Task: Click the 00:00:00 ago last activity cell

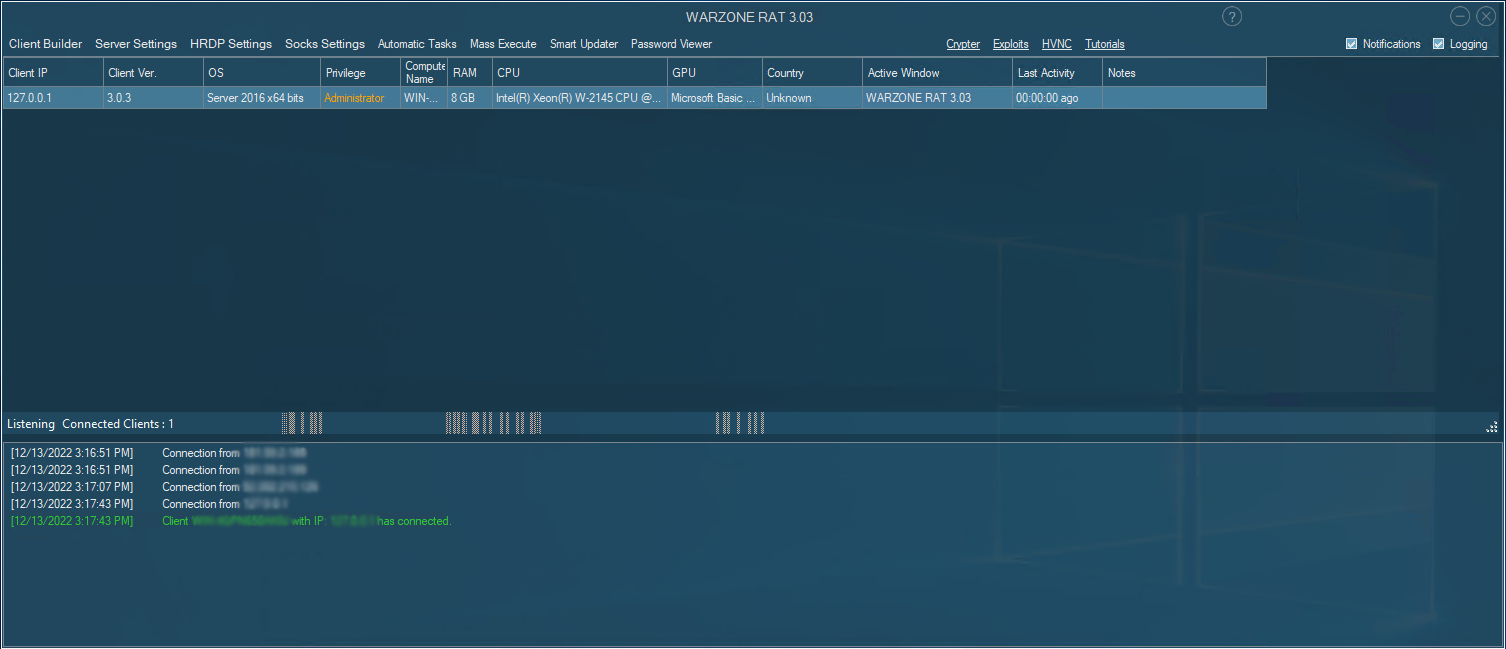Action: point(1058,98)
